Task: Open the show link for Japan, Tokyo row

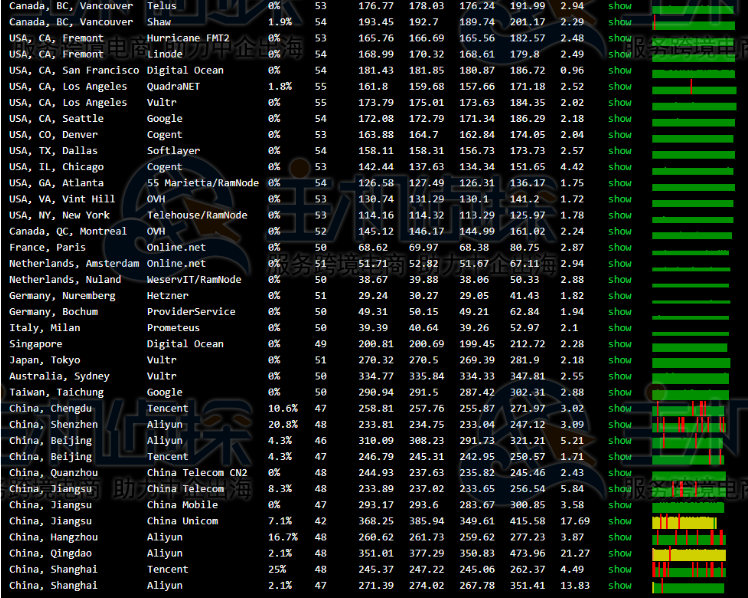Action: tap(620, 360)
